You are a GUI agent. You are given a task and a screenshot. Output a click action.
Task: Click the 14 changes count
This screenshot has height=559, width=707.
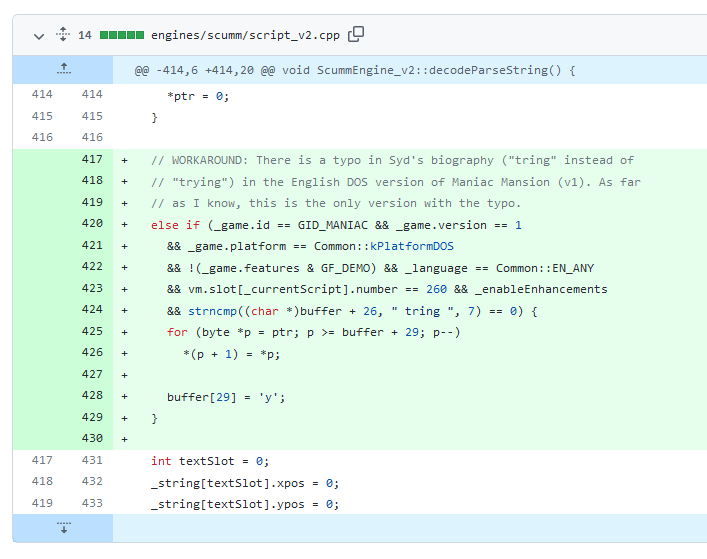pyautogui.click(x=85, y=35)
